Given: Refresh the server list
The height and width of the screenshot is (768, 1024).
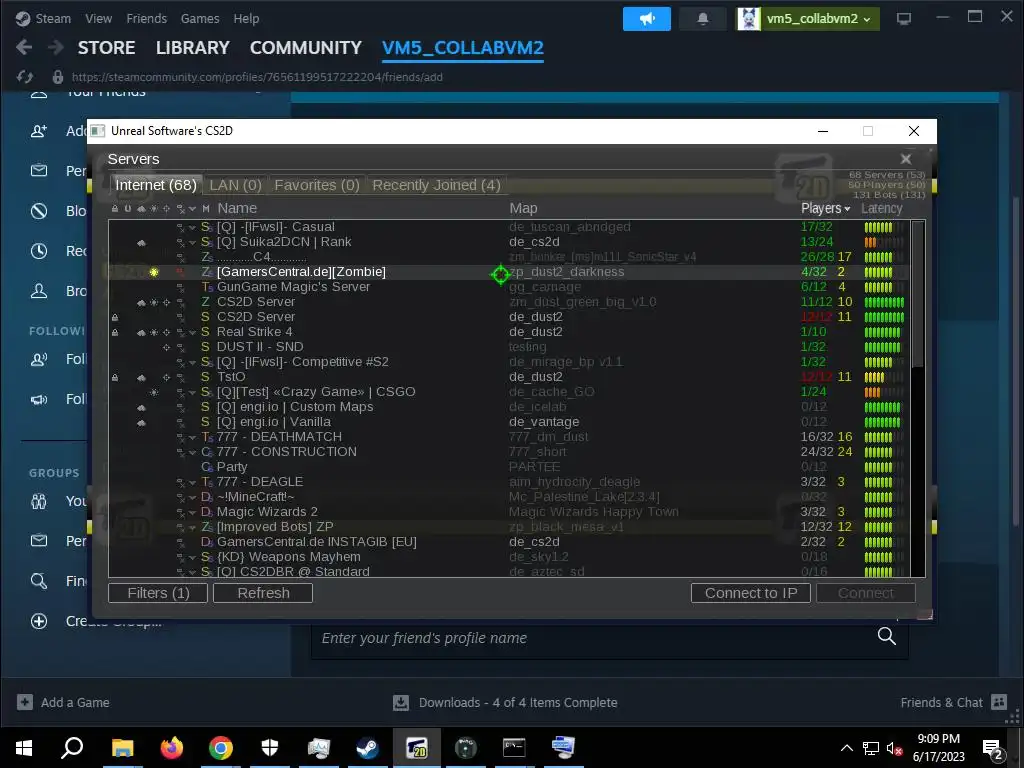Looking at the screenshot, I should tap(263, 593).
